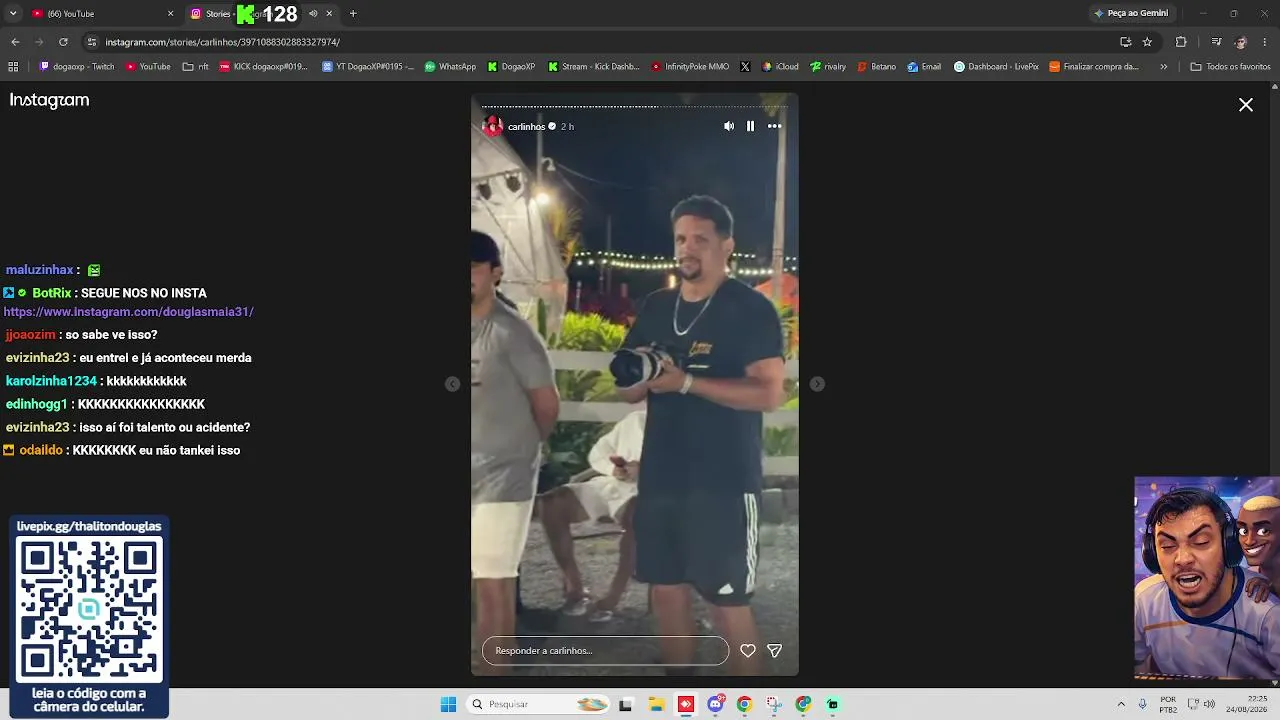Open the red AnyDesk taskbar icon

click(x=685, y=704)
